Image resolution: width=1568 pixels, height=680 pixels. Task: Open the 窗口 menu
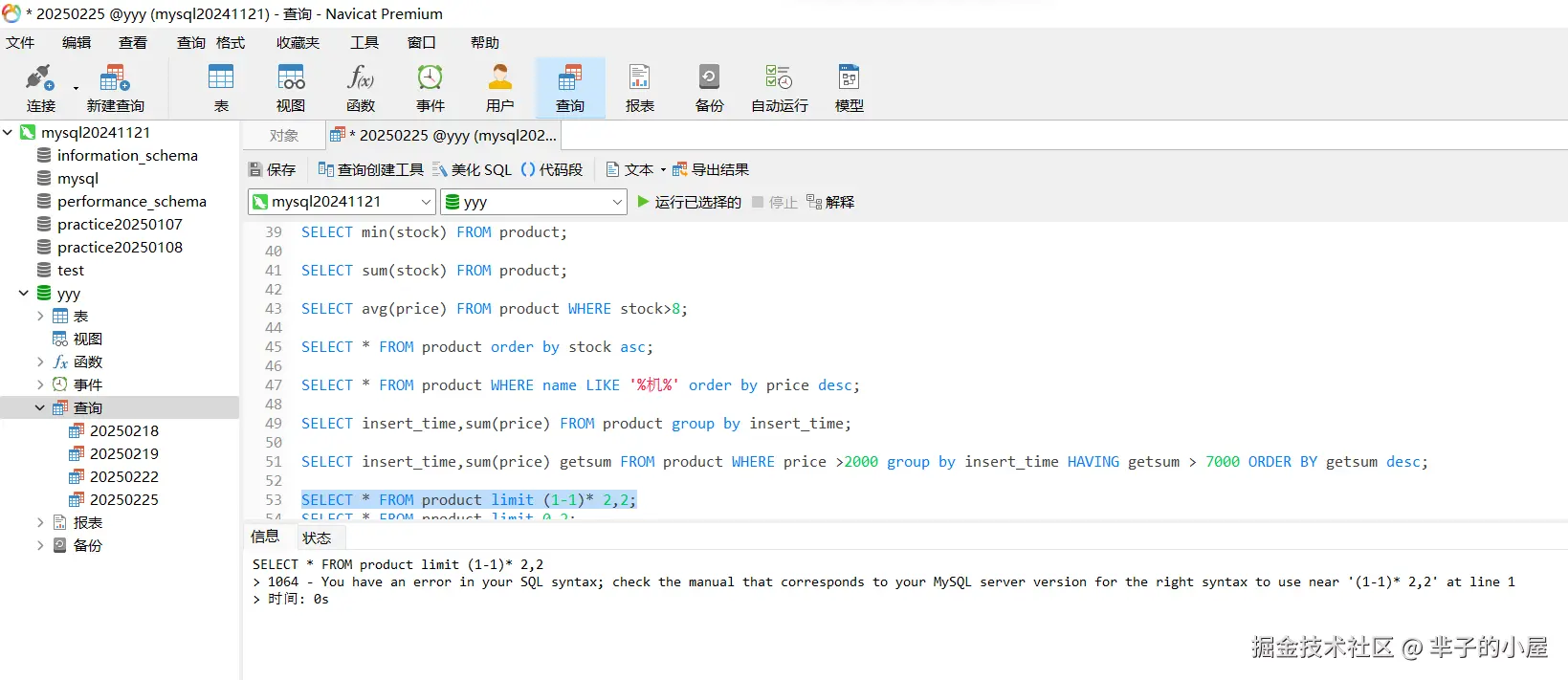422,42
